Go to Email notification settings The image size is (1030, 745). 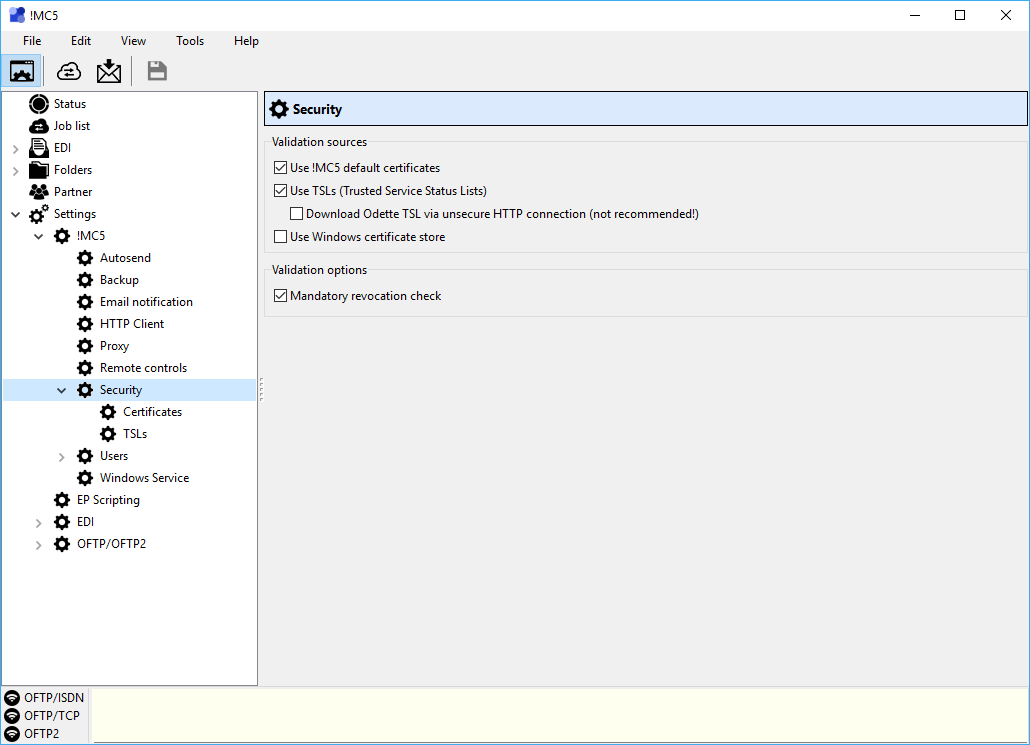click(146, 302)
